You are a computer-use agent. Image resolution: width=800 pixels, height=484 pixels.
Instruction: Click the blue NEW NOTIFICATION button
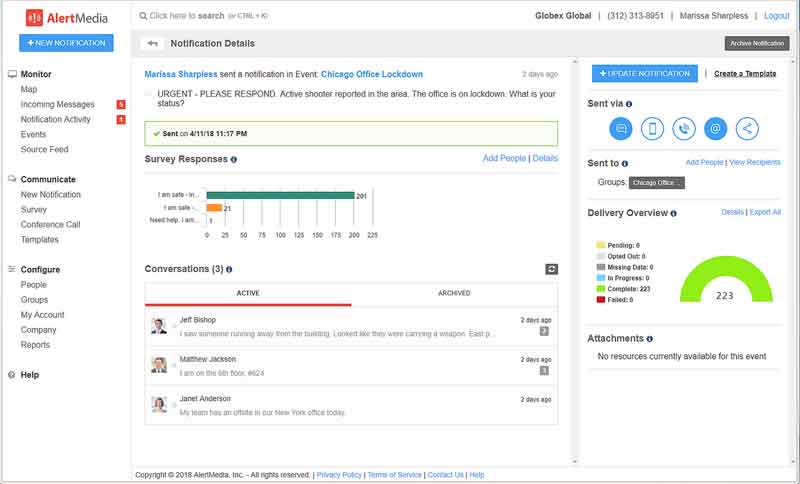click(x=66, y=43)
